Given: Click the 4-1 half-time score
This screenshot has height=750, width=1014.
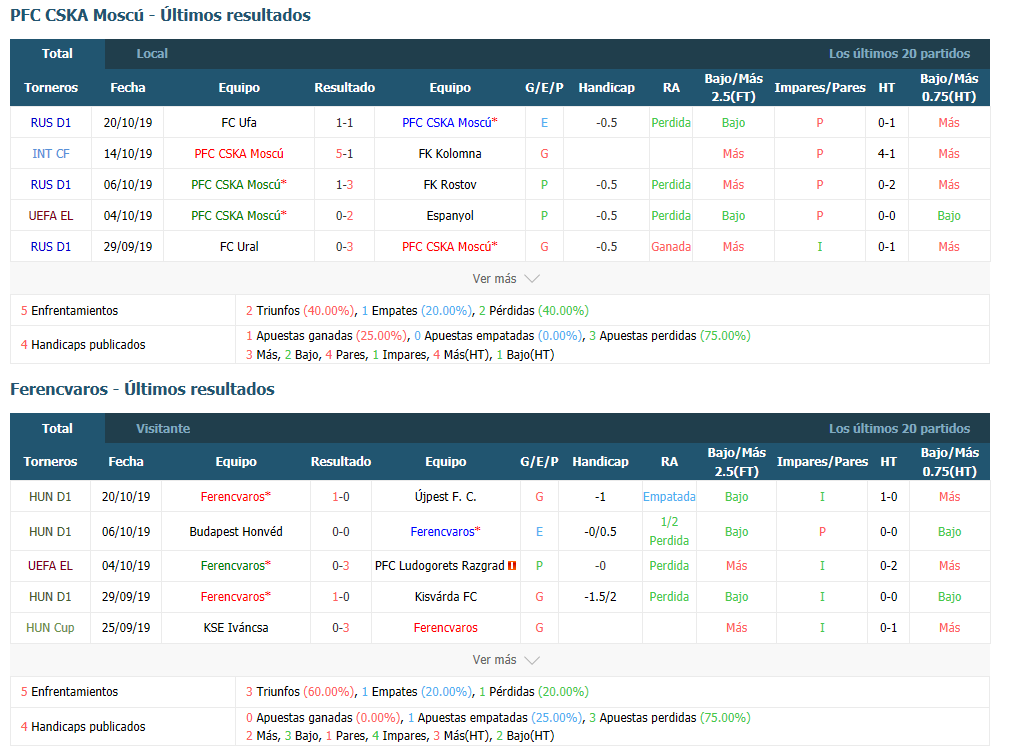Looking at the screenshot, I should (886, 153).
